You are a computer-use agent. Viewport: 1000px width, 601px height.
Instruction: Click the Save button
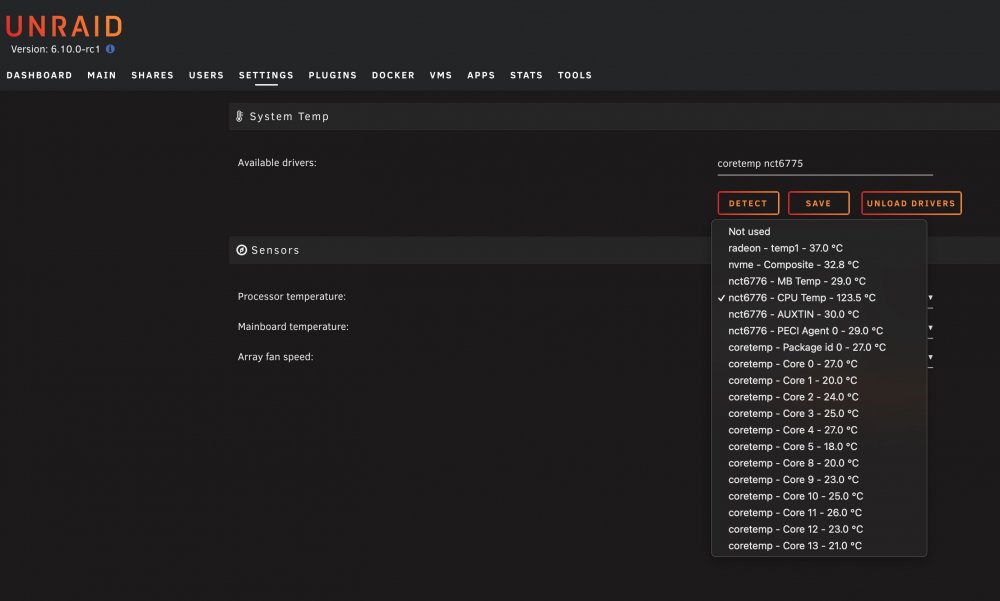click(818, 204)
